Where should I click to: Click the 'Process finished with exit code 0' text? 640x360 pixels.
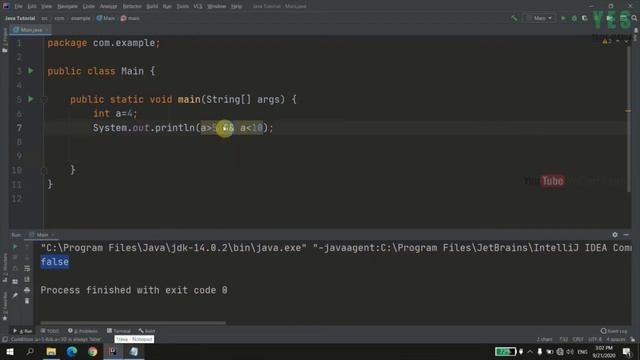coord(134,290)
